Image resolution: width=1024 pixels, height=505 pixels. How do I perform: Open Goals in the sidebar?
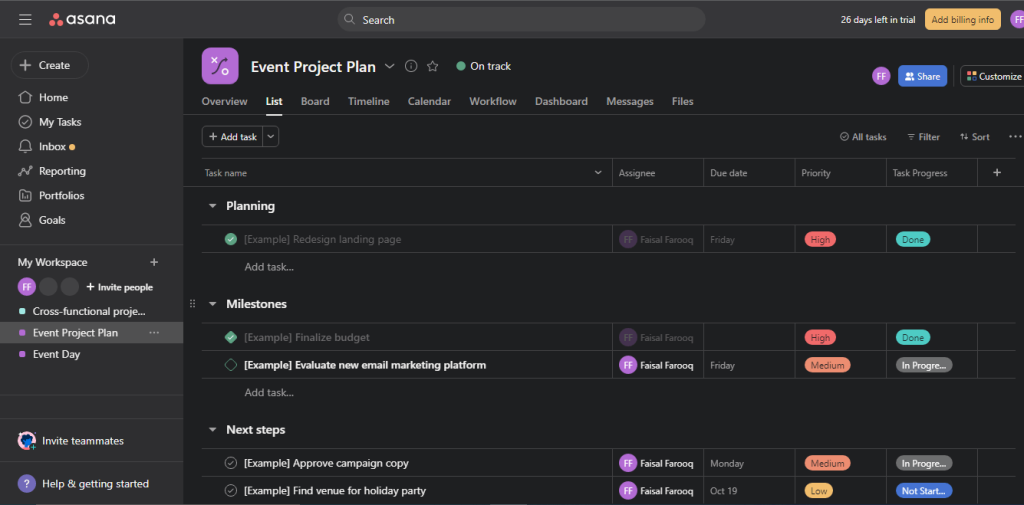coord(42,220)
